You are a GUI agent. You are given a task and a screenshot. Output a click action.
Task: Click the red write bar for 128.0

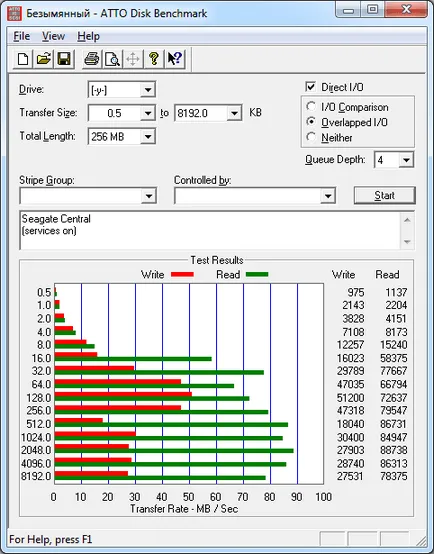pos(123,394)
